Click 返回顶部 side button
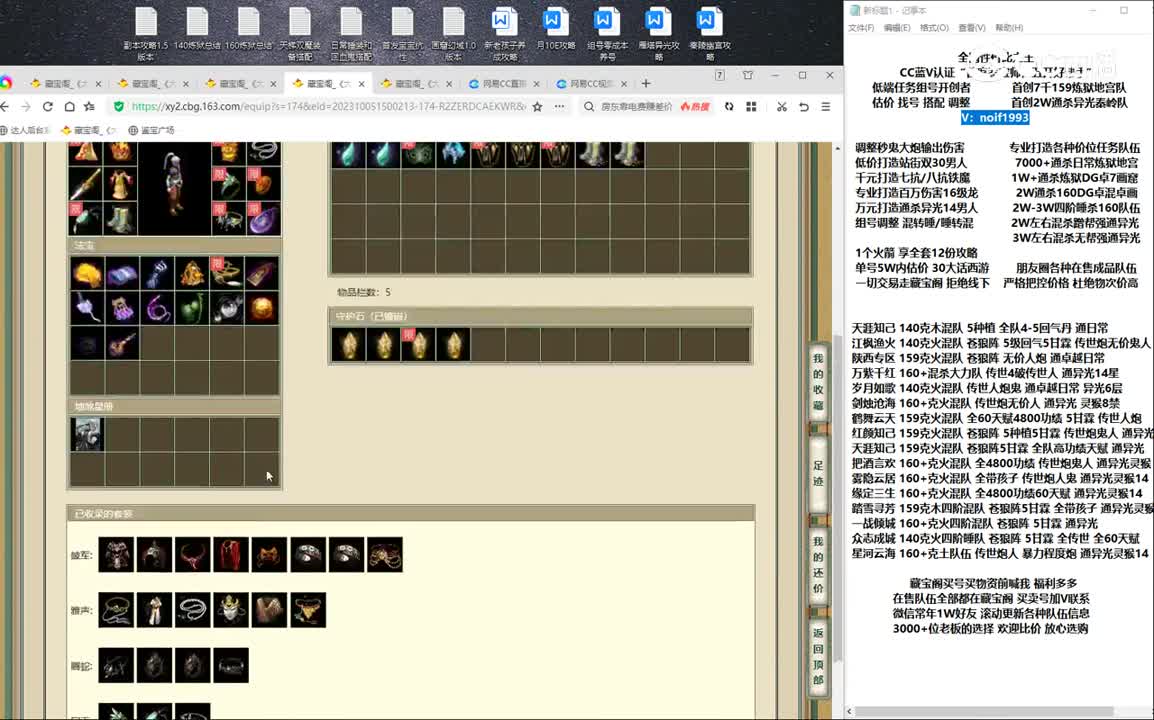The image size is (1154, 720). 818,655
